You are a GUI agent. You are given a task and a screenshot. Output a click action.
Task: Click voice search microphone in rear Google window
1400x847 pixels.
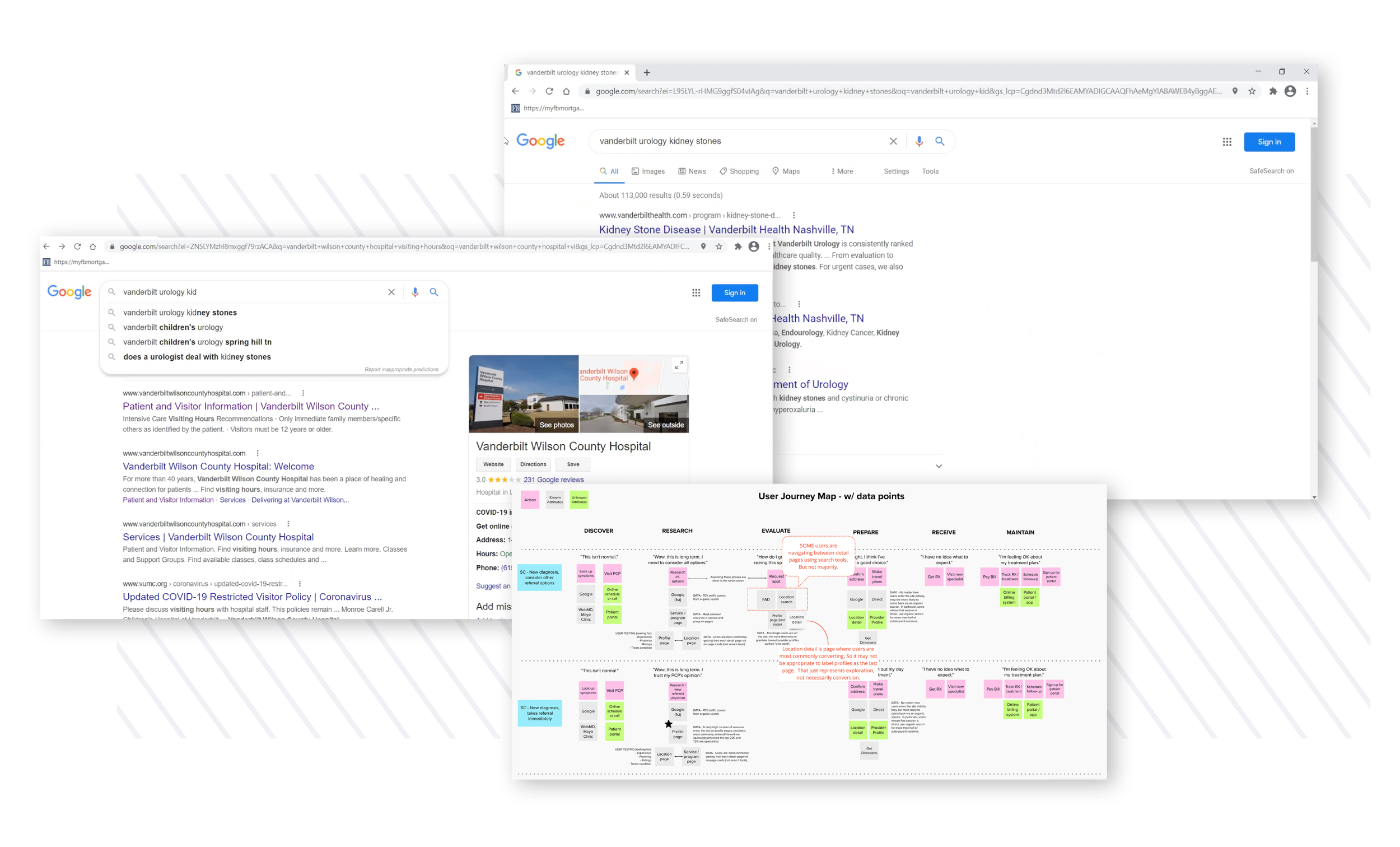tap(919, 141)
